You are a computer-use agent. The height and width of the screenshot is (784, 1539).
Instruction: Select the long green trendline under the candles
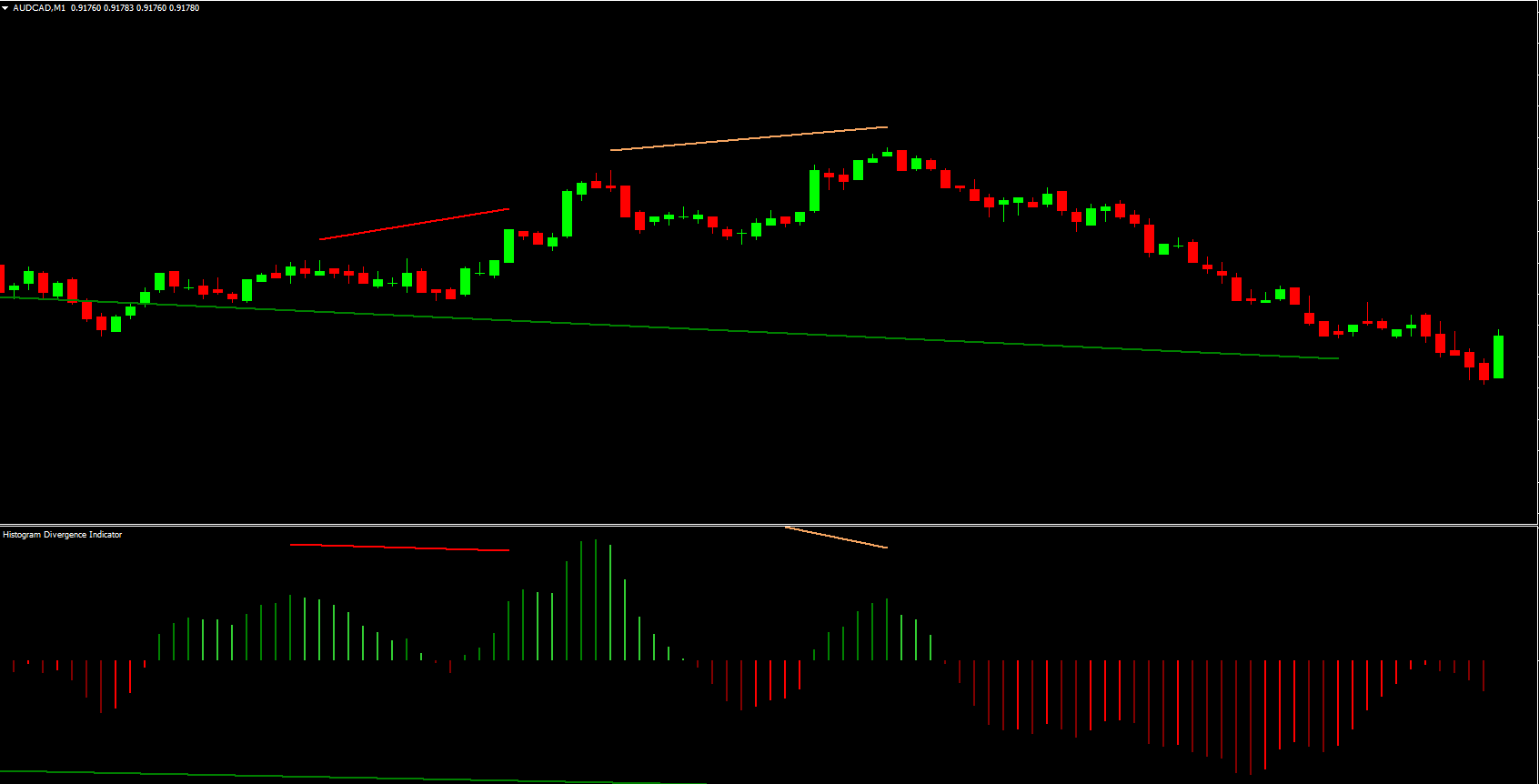point(669,327)
